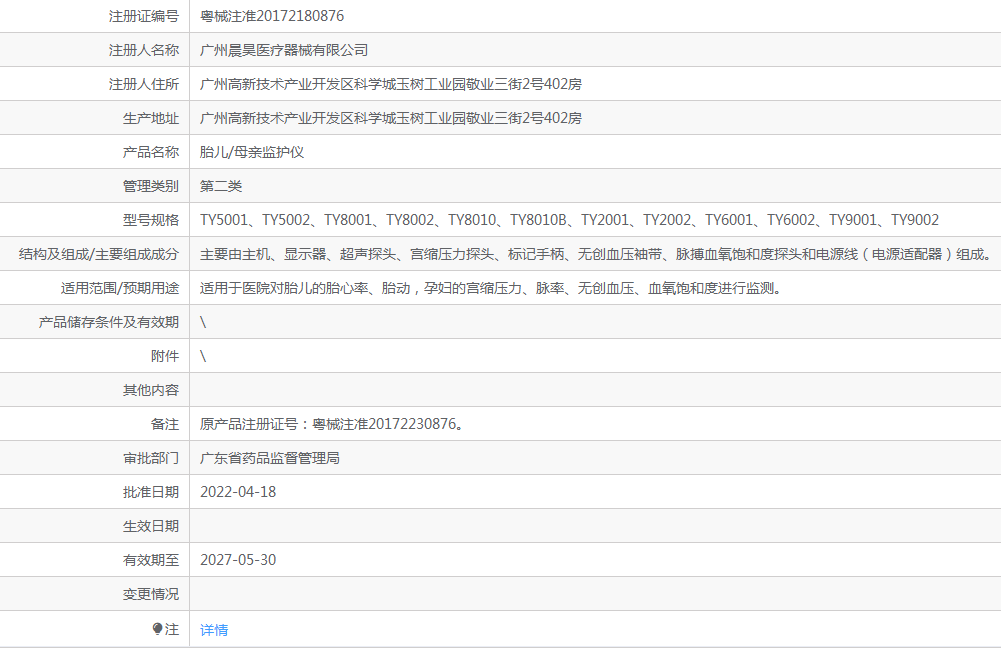Click the 其他内容 label
The height and width of the screenshot is (649, 1001).
(151, 390)
